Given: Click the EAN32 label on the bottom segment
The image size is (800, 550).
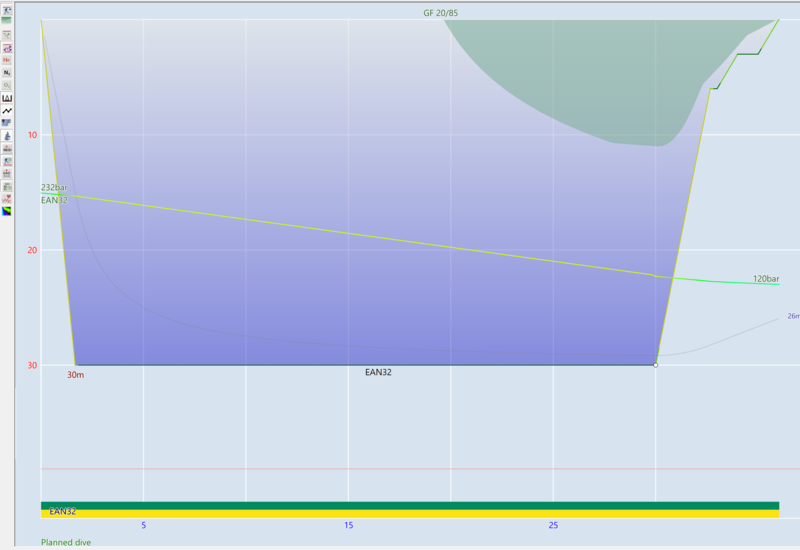Looking at the screenshot, I should 379,372.
